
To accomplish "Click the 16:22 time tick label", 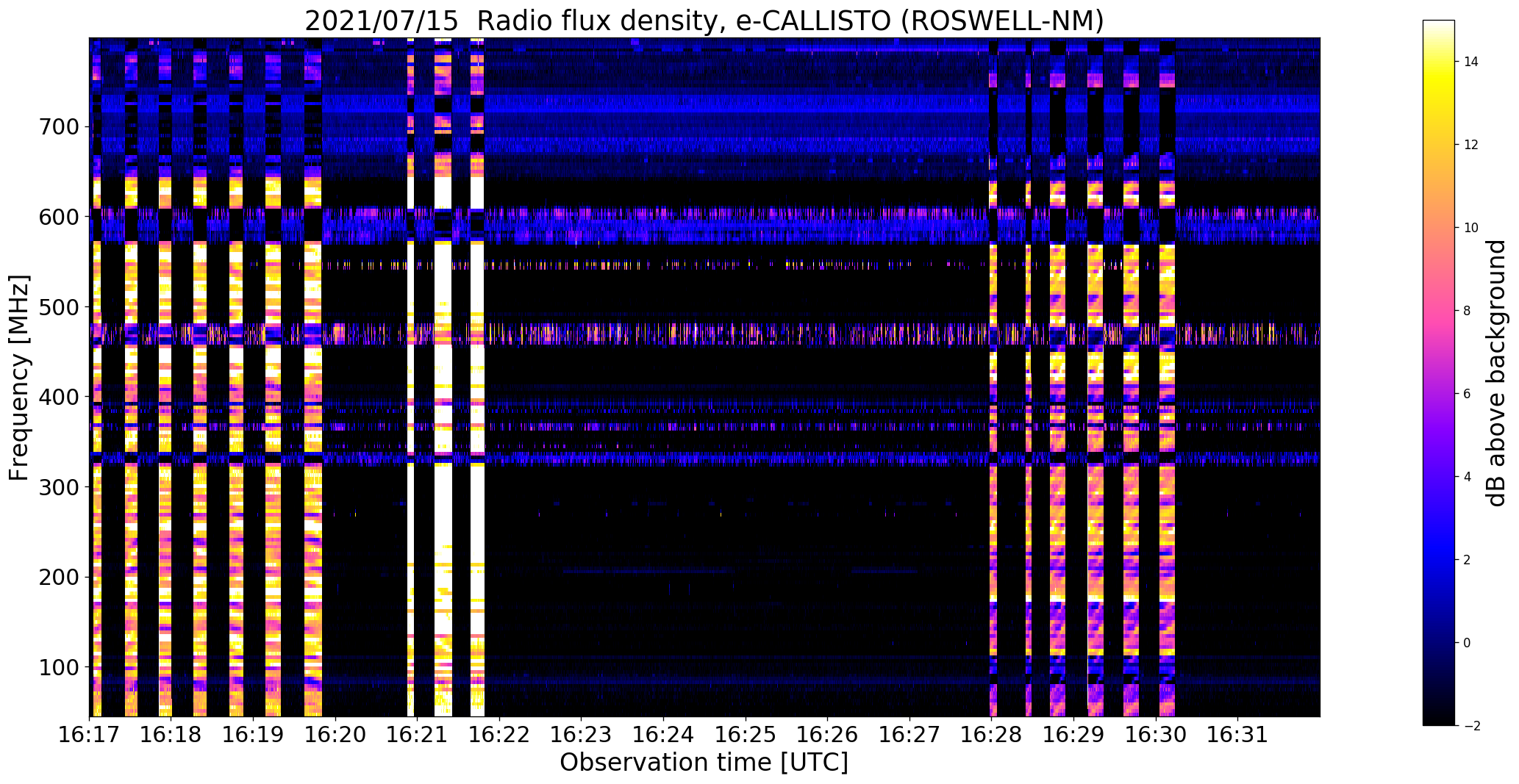I will click(499, 734).
